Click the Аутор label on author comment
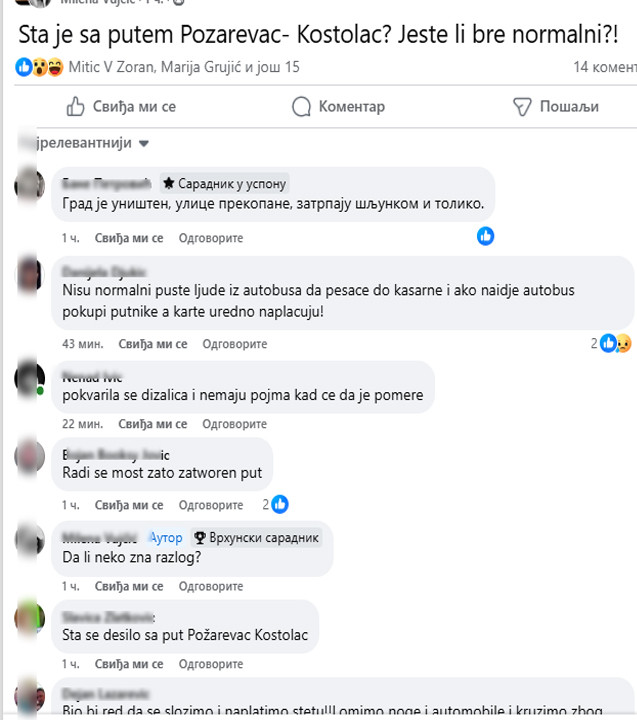Image resolution: width=637 pixels, height=720 pixels. [x=165, y=537]
